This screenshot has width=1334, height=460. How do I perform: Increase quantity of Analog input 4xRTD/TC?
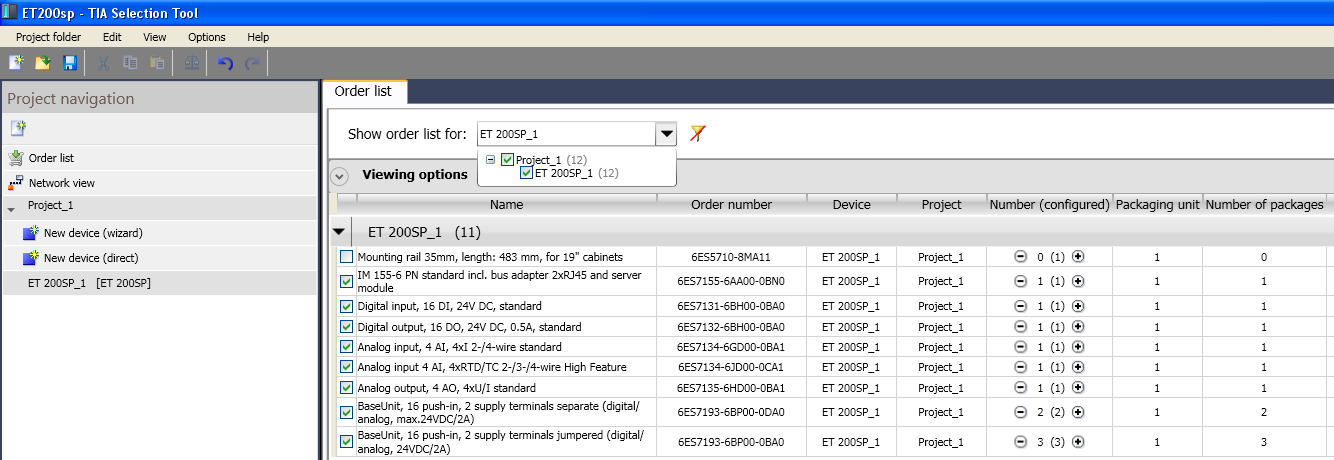pos(1078,367)
